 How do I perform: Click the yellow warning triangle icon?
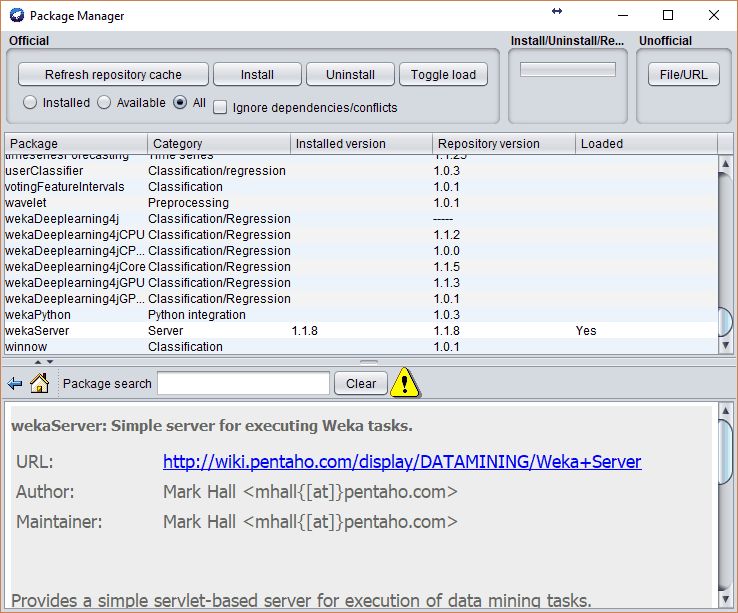pyautogui.click(x=405, y=383)
